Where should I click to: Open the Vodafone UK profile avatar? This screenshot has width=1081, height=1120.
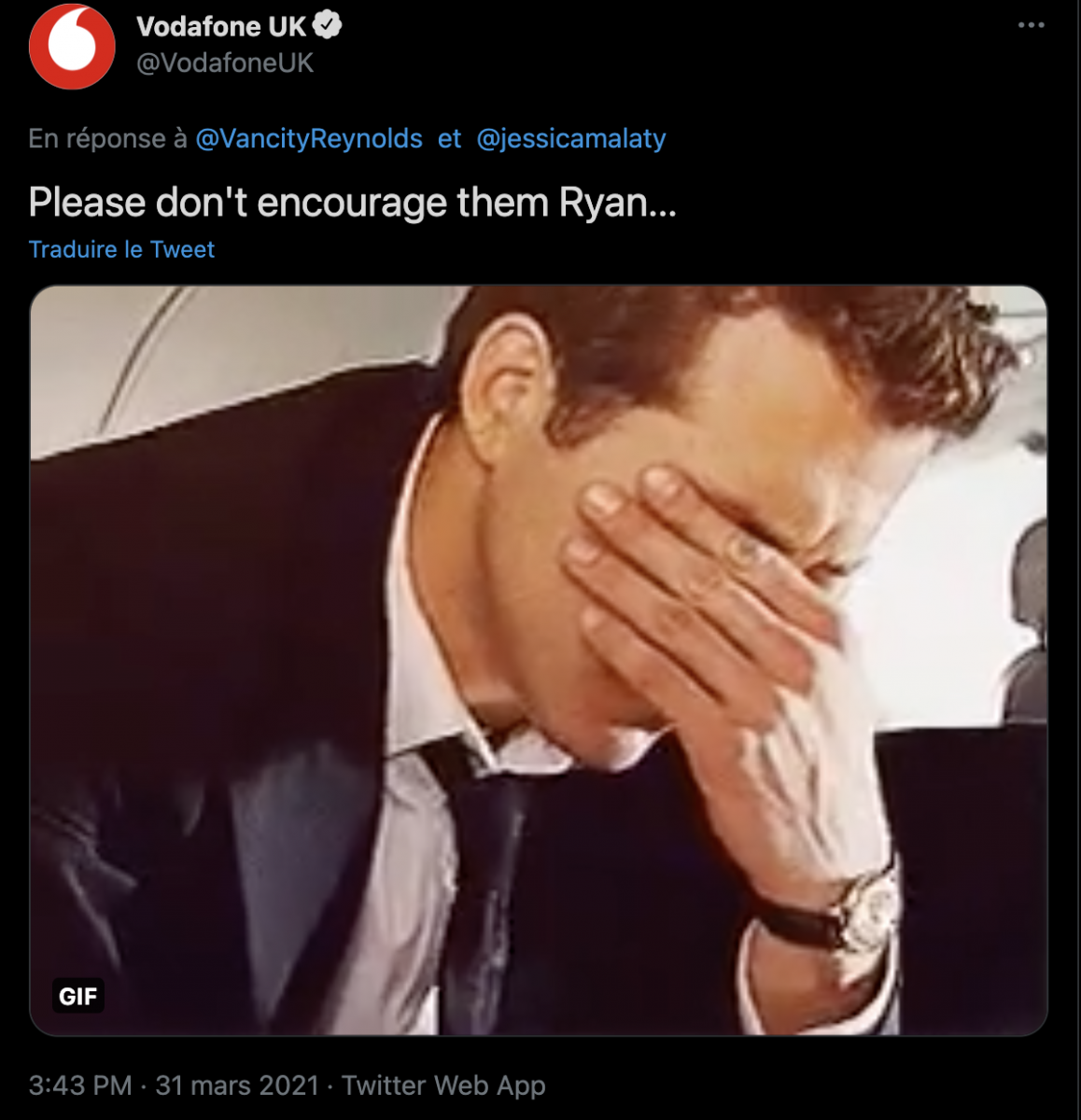(x=72, y=47)
